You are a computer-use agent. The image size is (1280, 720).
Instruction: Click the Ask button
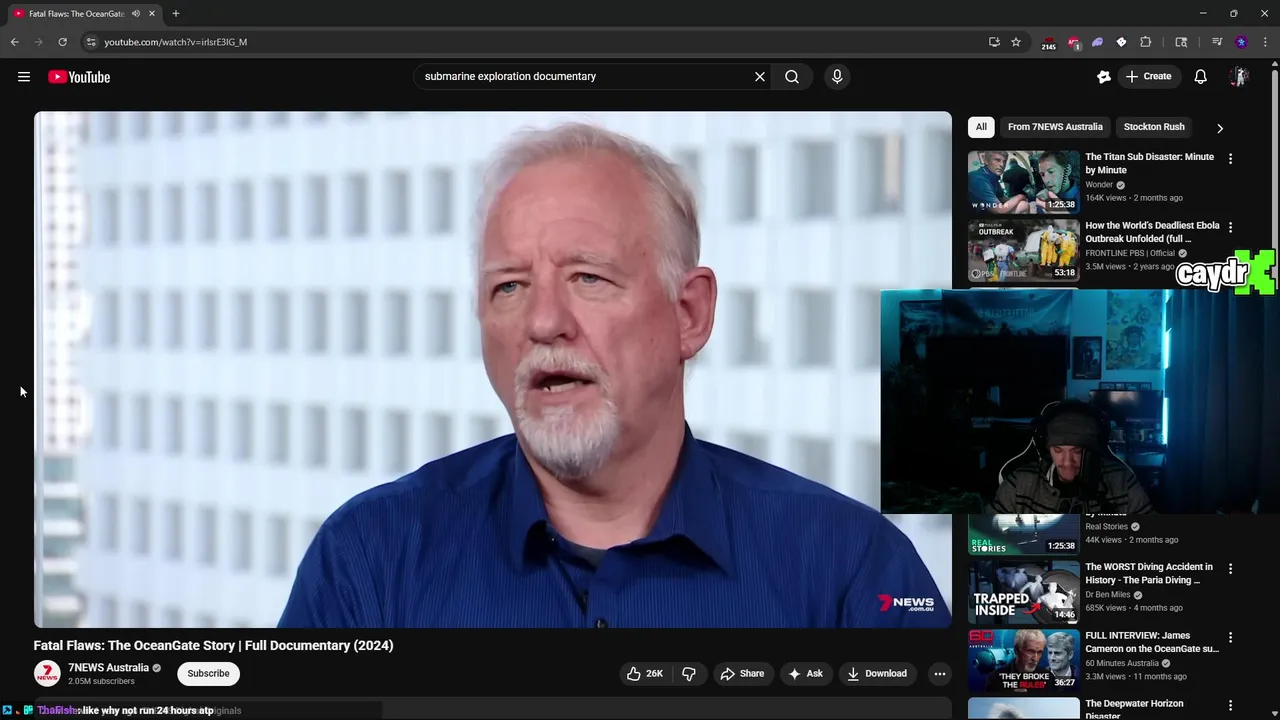[x=805, y=674]
